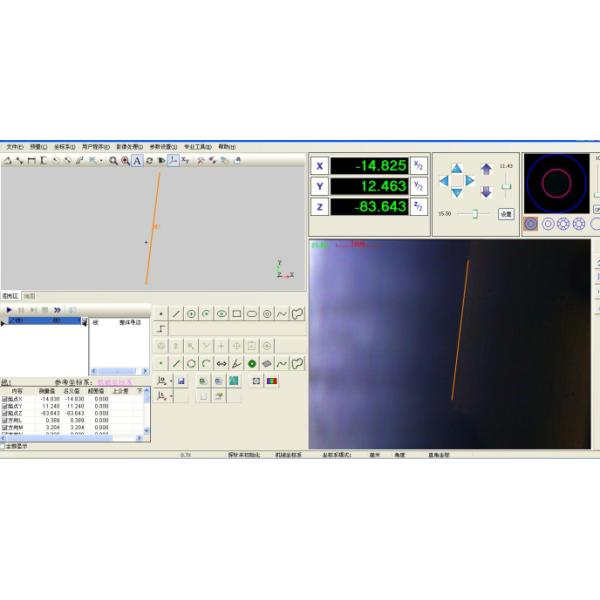Viewport: 600px width, 600px height.
Task: Expand the coordinate system dropdown arrow
Action: (x=171, y=381)
